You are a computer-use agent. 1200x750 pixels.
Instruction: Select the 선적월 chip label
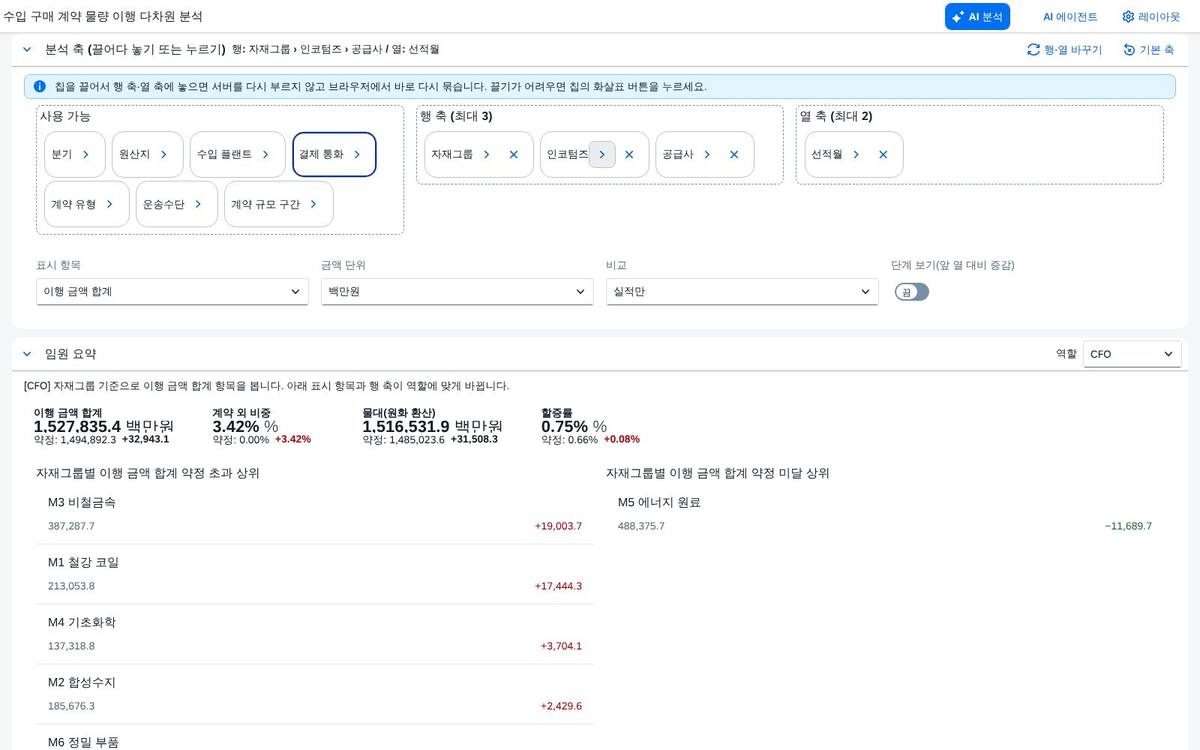pyautogui.click(x=827, y=155)
